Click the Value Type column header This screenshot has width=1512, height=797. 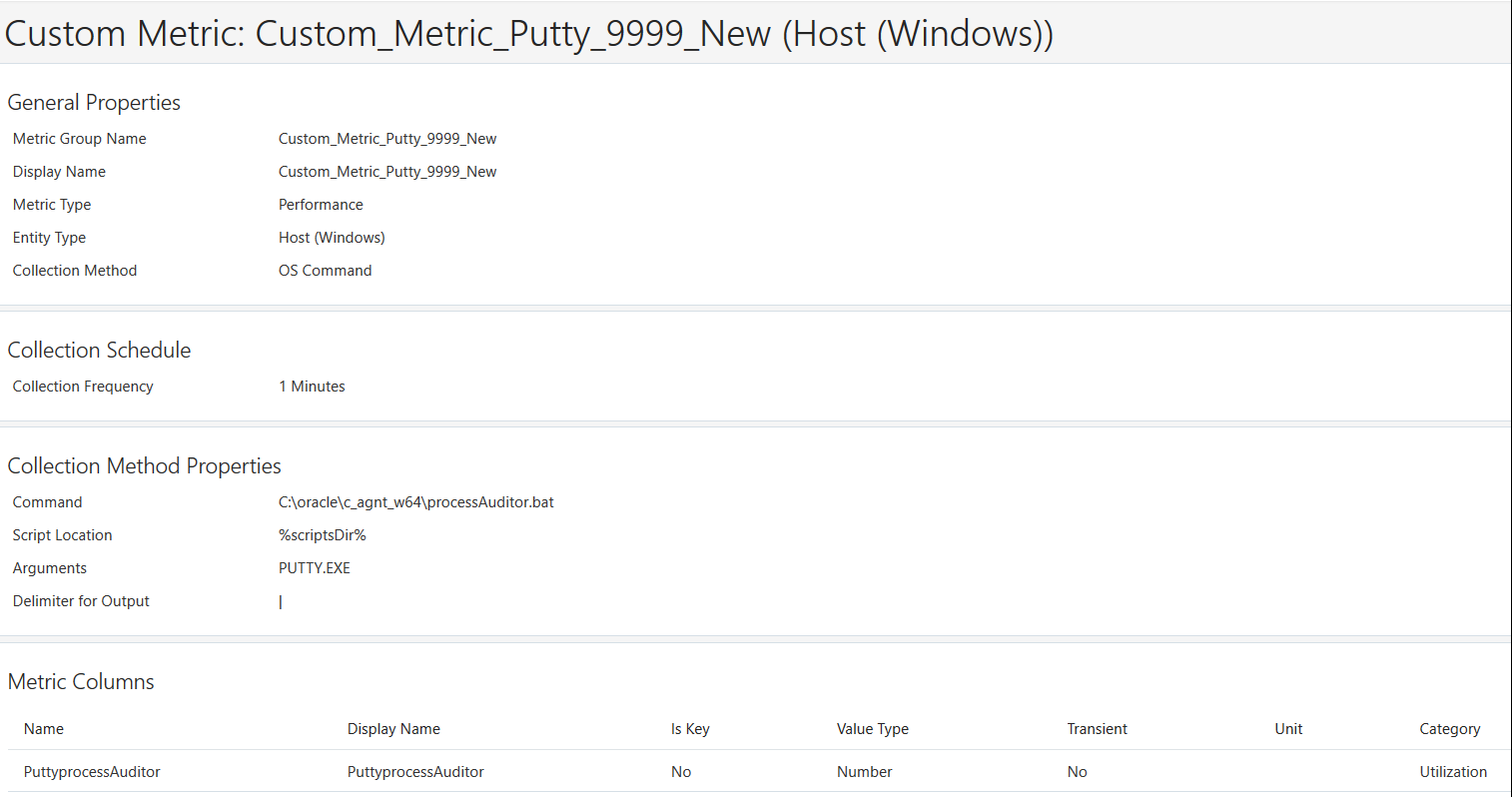click(x=872, y=729)
